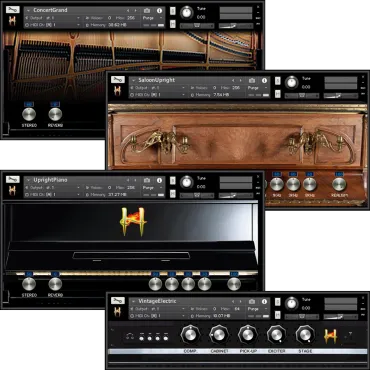Load the next instrument in UprightPiano header
The image size is (370, 370).
pos(135,180)
